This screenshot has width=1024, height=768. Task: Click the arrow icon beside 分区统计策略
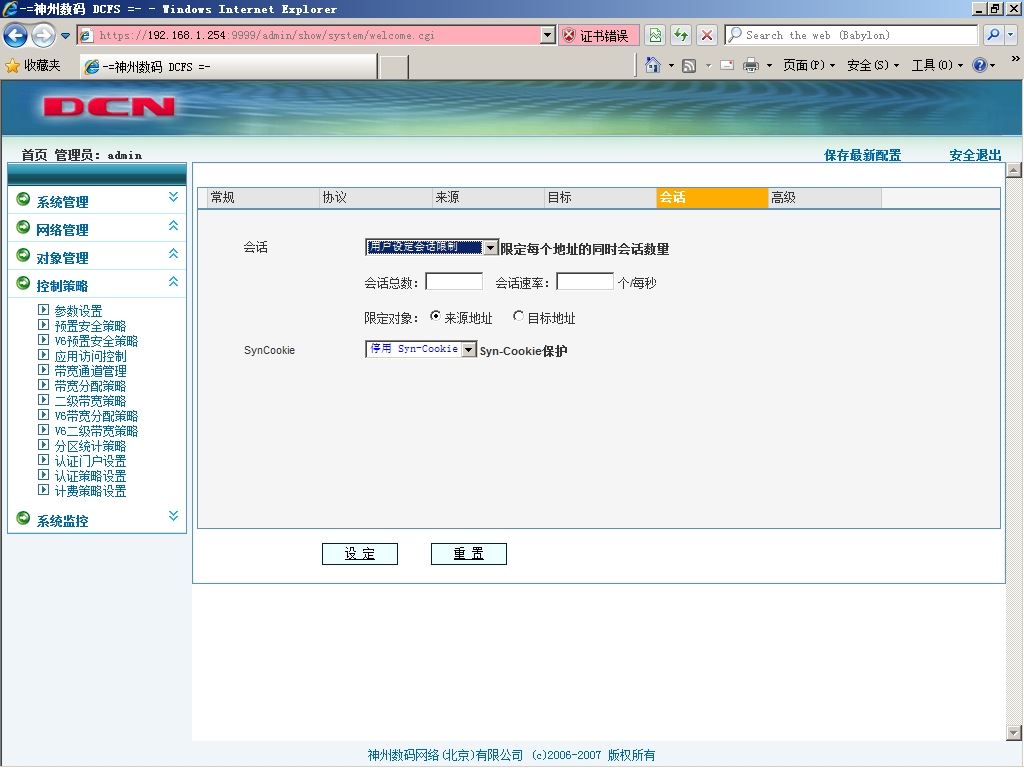(x=43, y=445)
